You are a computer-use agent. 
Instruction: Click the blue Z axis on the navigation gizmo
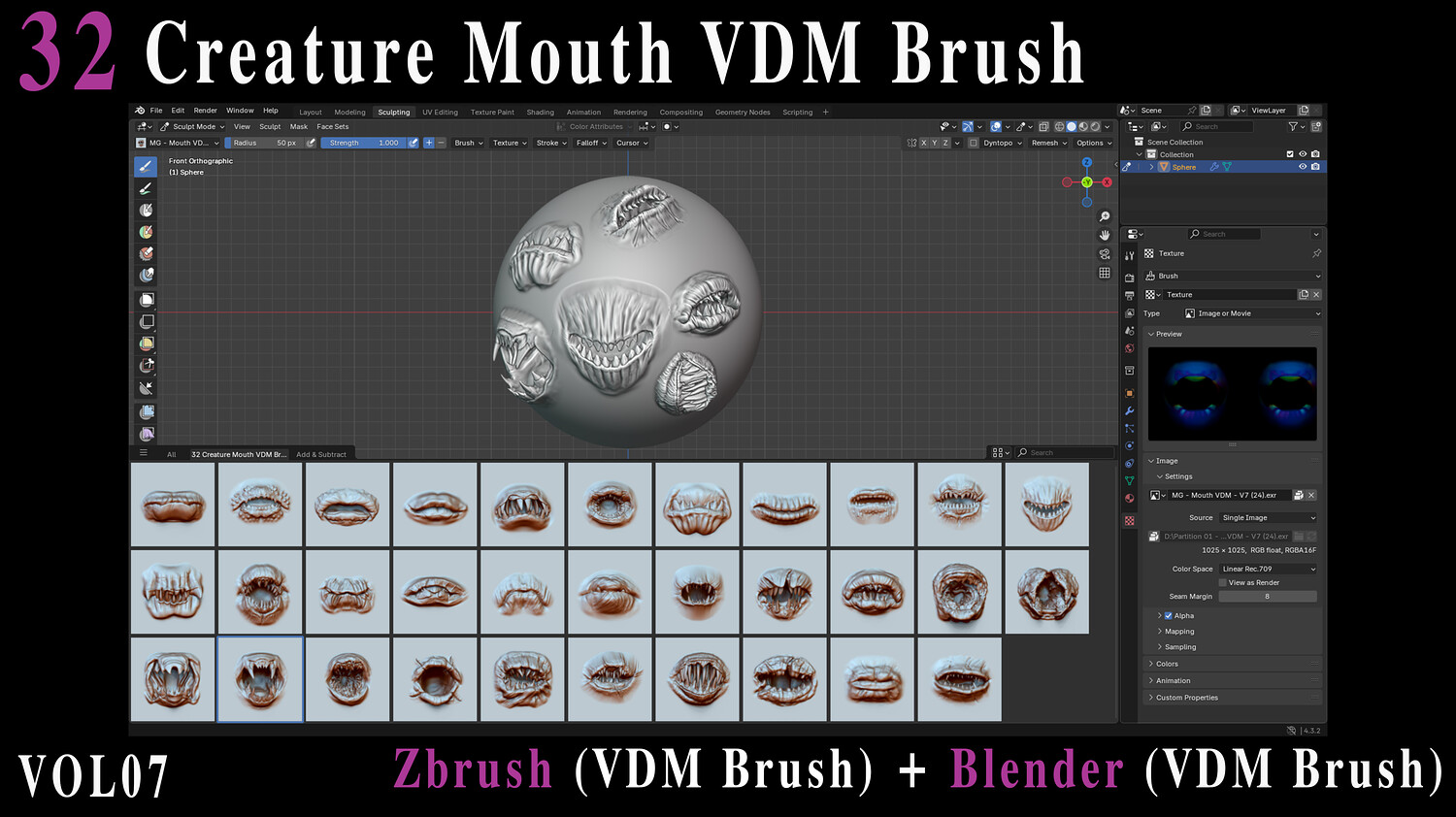1087,163
